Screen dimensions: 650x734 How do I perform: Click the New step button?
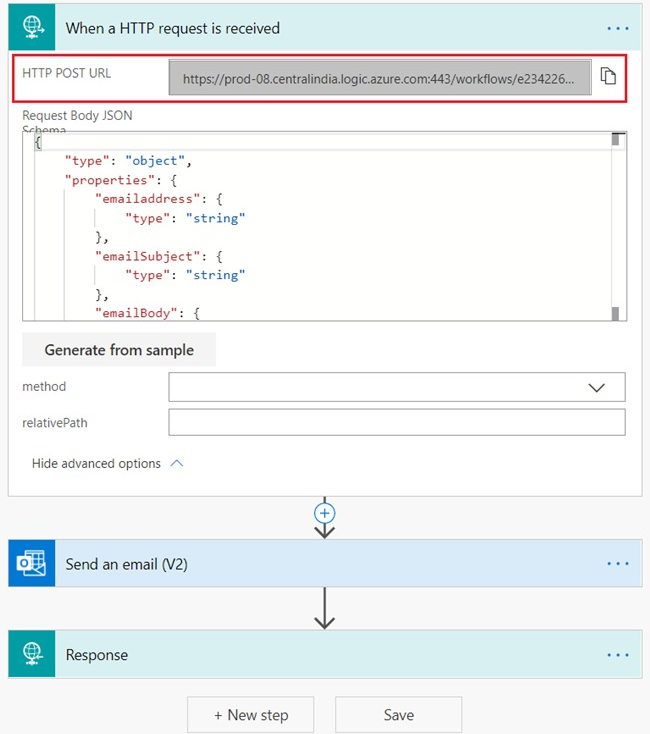pos(251,715)
